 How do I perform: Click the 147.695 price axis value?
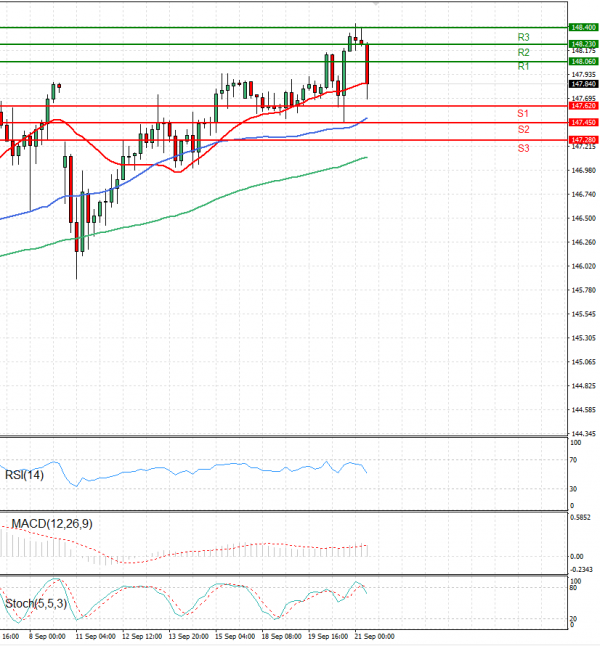[x=584, y=98]
